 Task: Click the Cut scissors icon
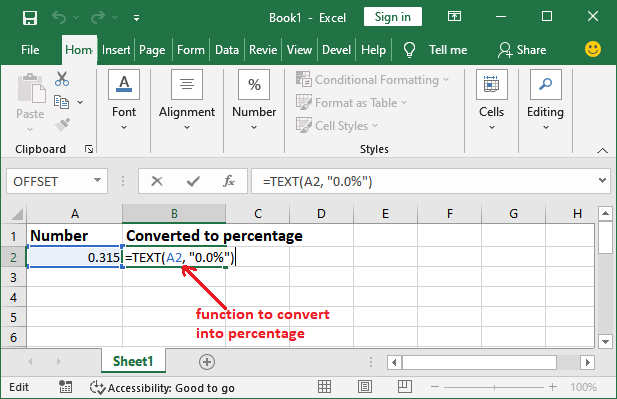(62, 79)
